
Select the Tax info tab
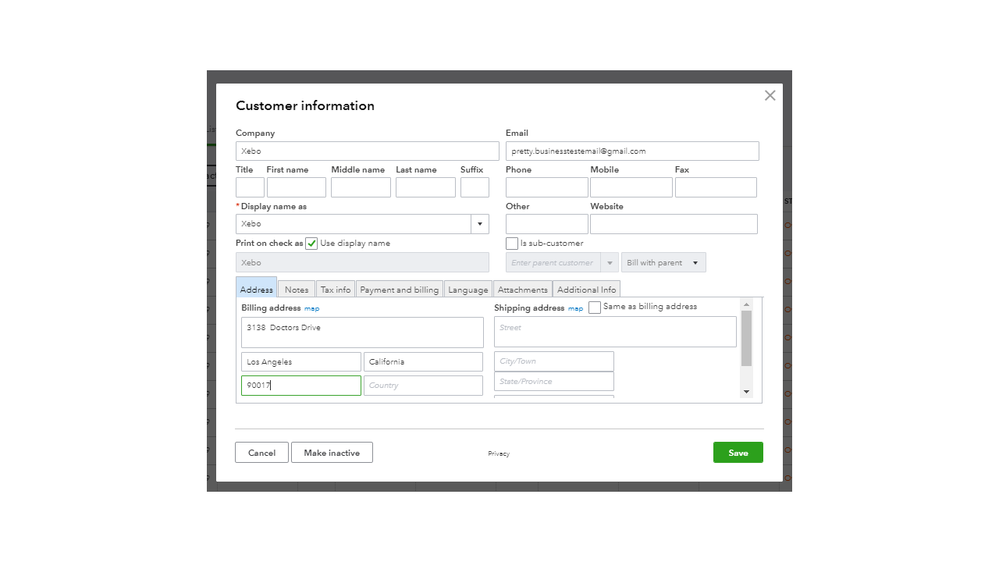335,290
